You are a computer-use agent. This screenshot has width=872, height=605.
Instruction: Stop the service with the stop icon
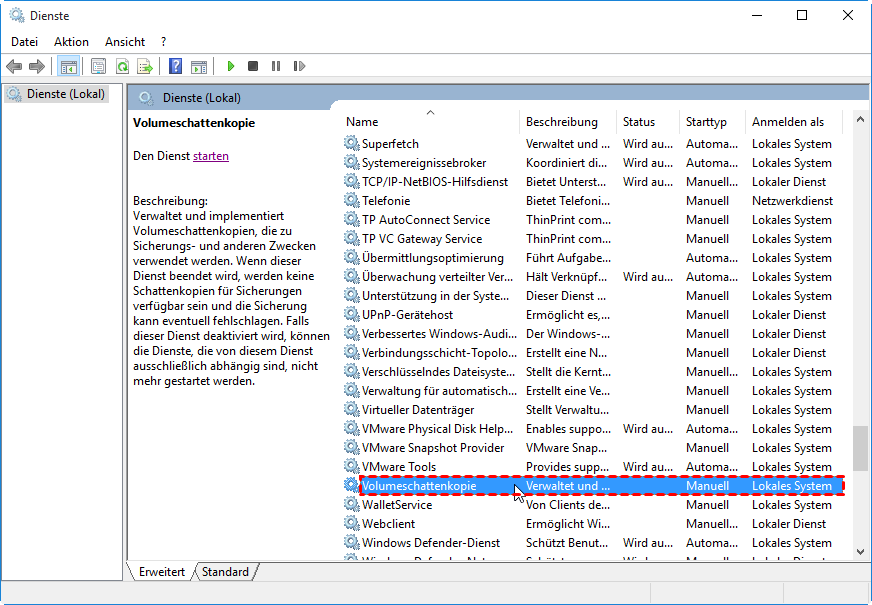click(x=252, y=66)
